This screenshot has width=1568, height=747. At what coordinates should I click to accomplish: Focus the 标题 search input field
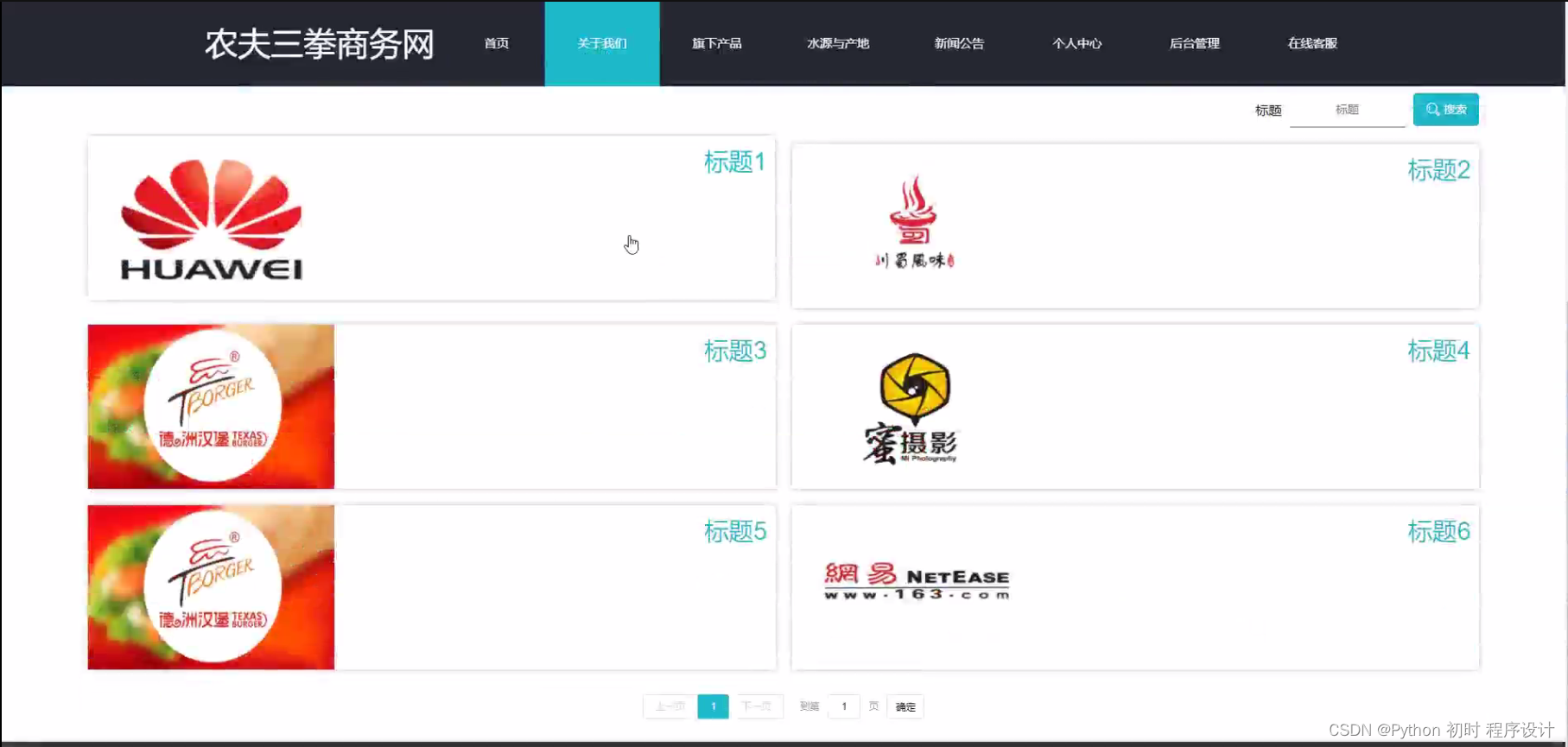[1348, 110]
